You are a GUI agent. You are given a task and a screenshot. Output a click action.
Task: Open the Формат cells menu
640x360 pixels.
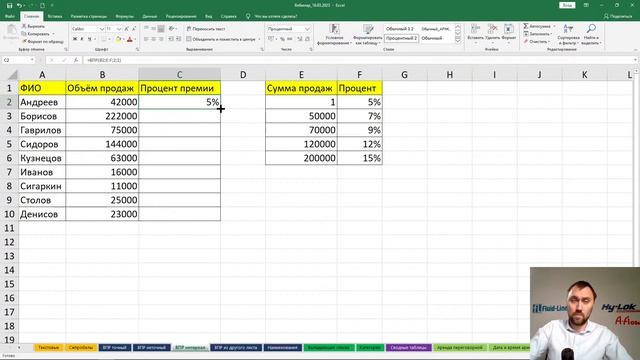(x=509, y=33)
